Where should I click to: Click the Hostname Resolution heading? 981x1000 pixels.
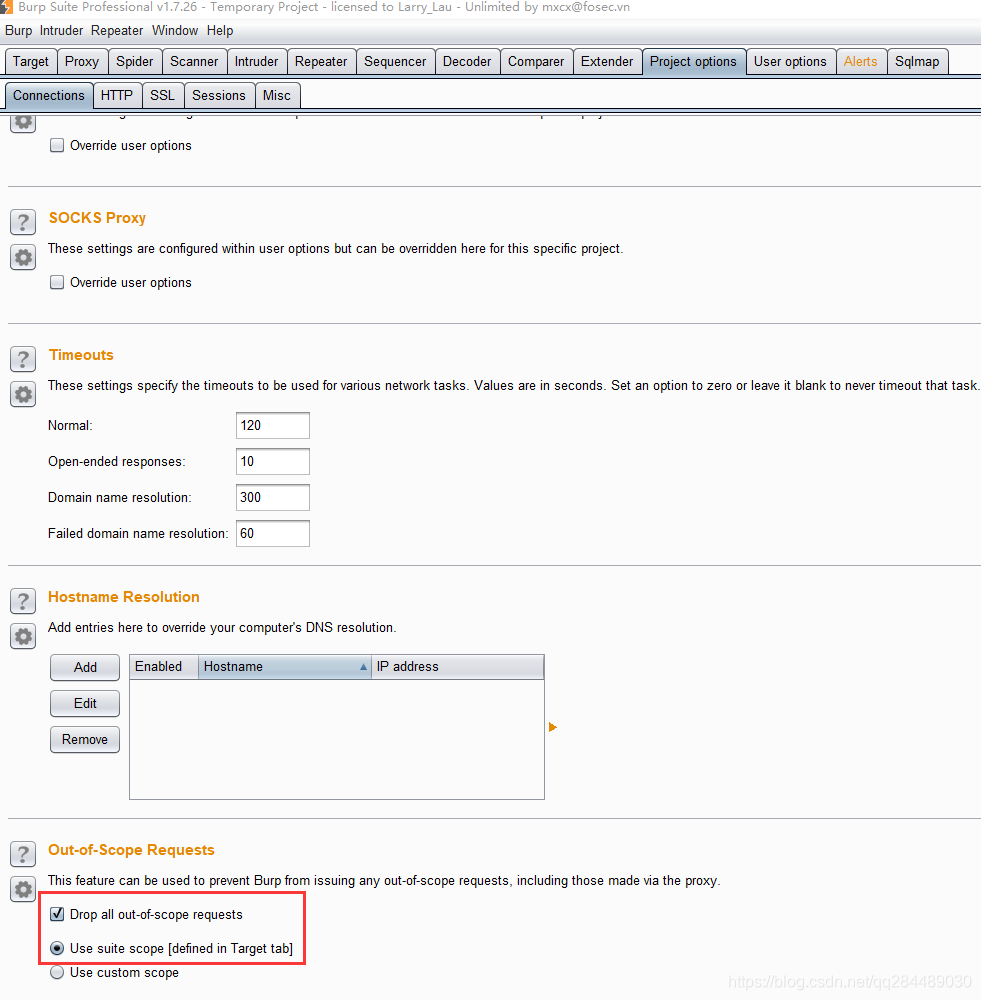point(124,597)
